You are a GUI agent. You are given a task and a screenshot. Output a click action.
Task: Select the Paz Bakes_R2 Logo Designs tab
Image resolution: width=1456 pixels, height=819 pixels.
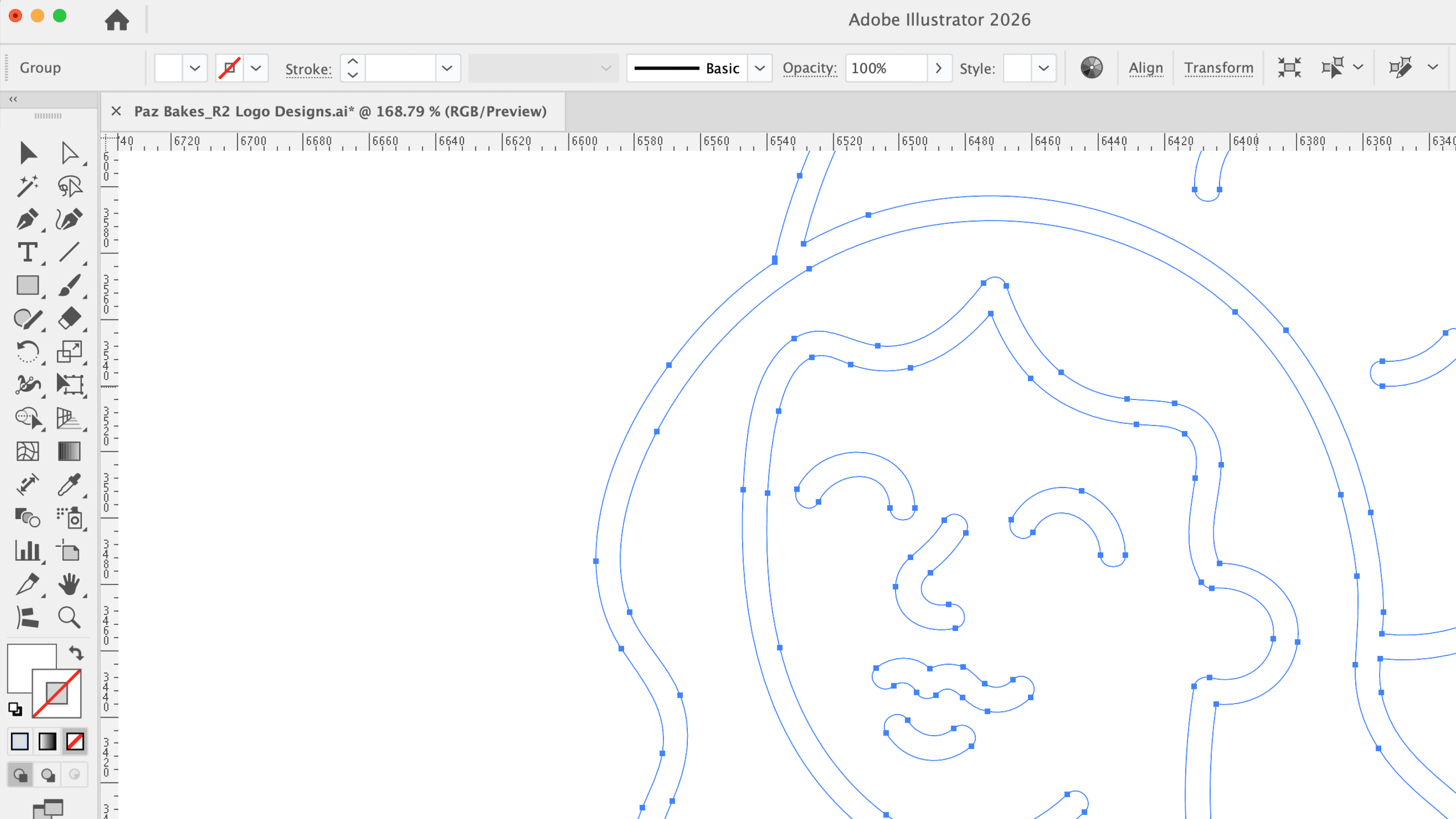(x=340, y=111)
